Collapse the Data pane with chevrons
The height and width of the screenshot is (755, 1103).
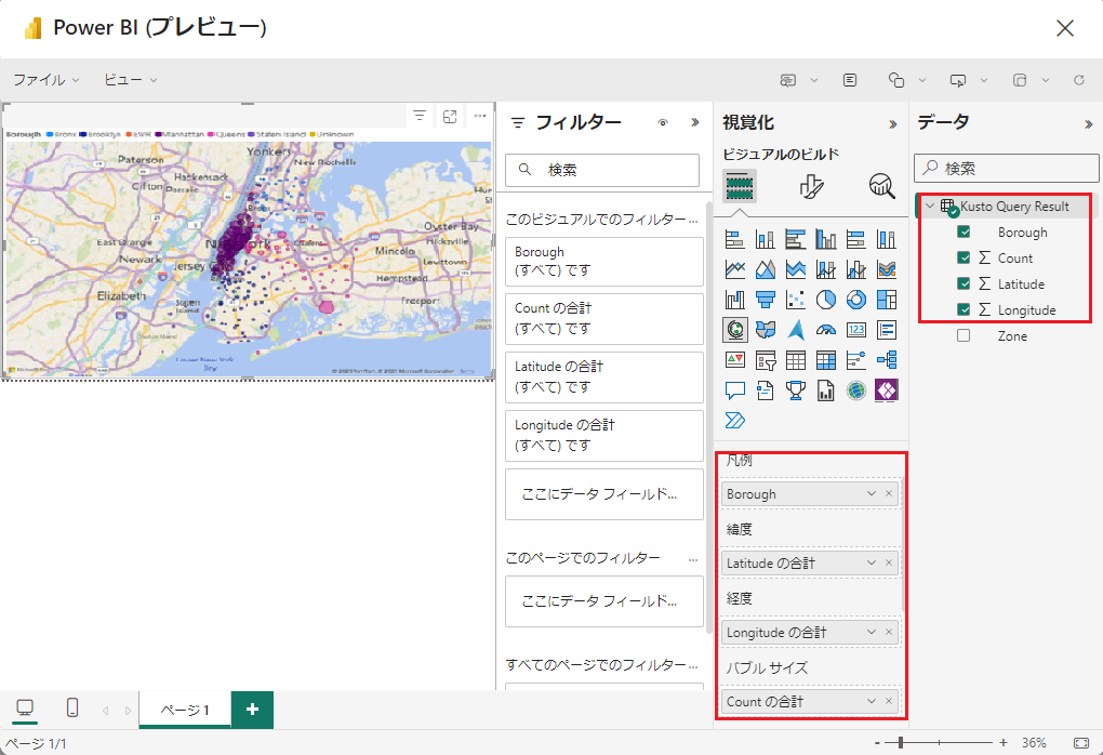[1088, 124]
